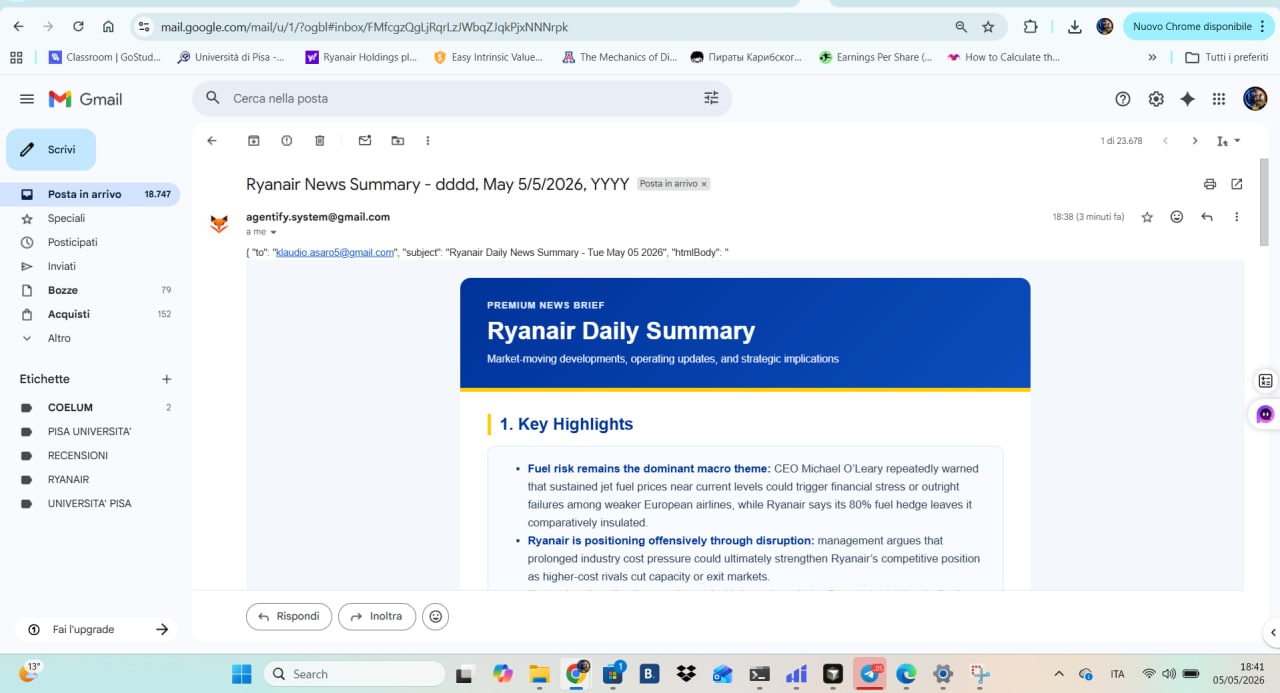Show more bookmarks chevron
This screenshot has width=1280, height=693.
[1152, 57]
